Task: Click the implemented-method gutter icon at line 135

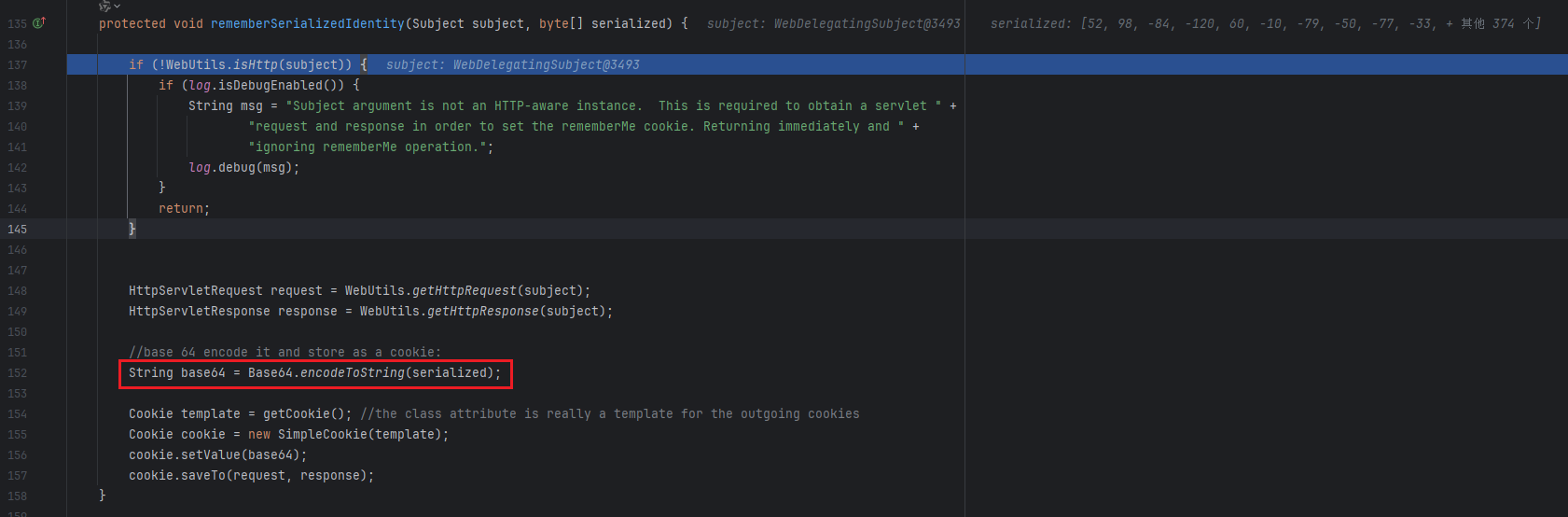Action: [39, 22]
